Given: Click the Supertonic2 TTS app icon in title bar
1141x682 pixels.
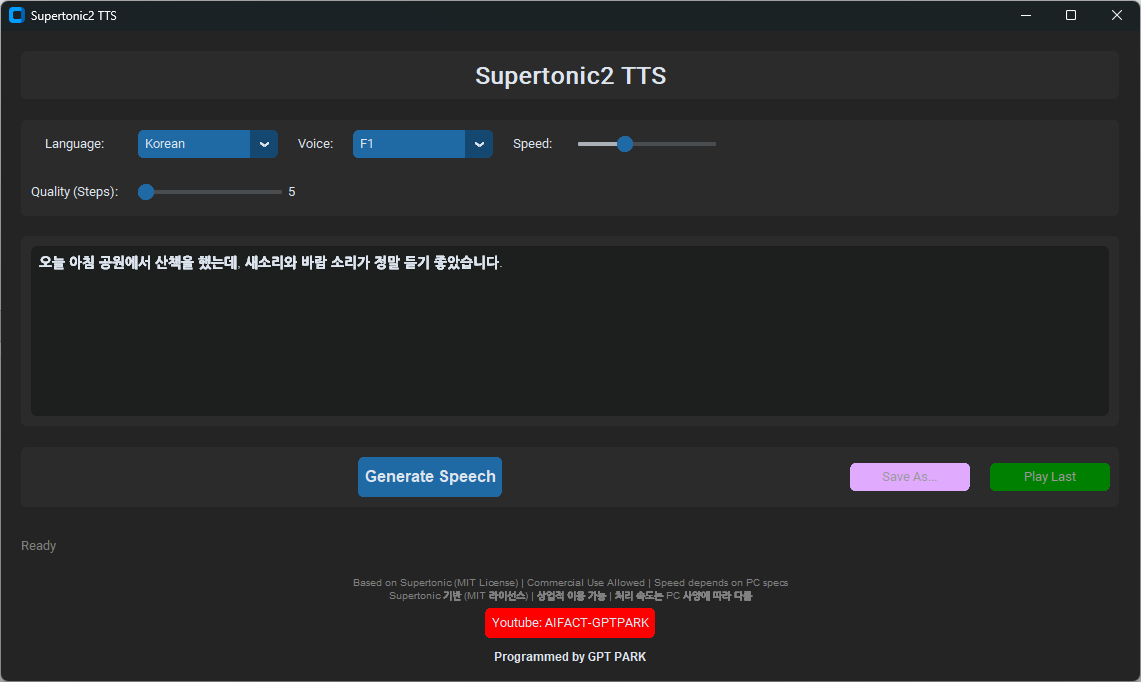Looking at the screenshot, I should tap(17, 15).
